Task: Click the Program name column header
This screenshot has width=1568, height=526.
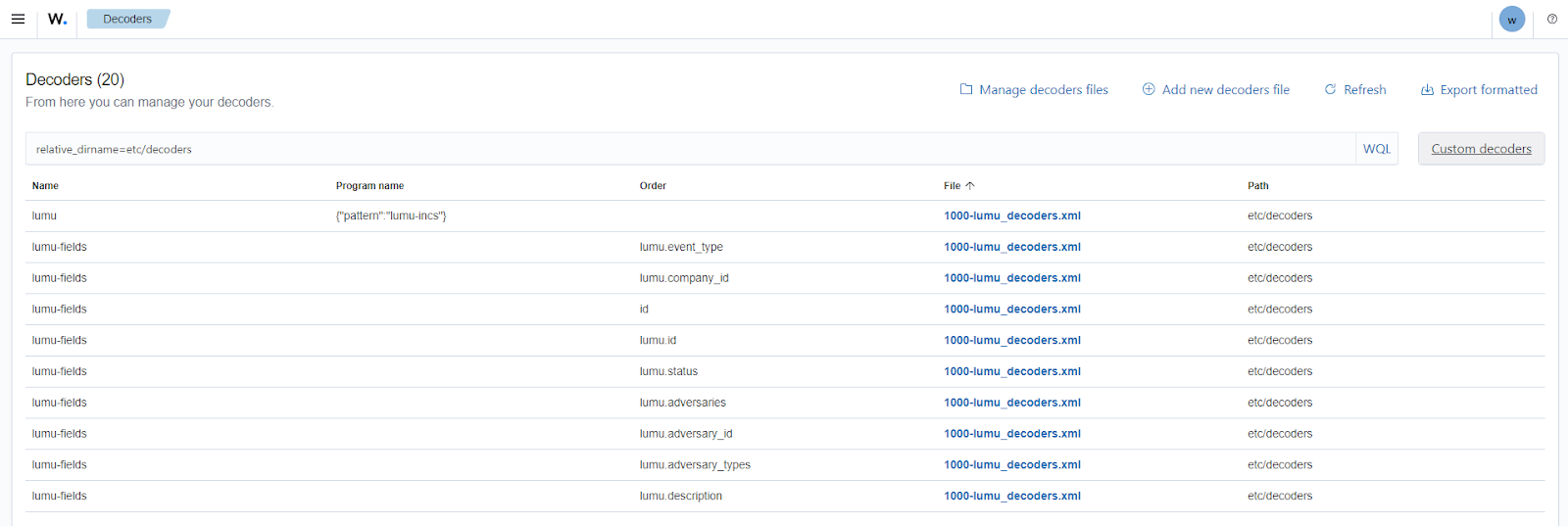Action: click(369, 185)
